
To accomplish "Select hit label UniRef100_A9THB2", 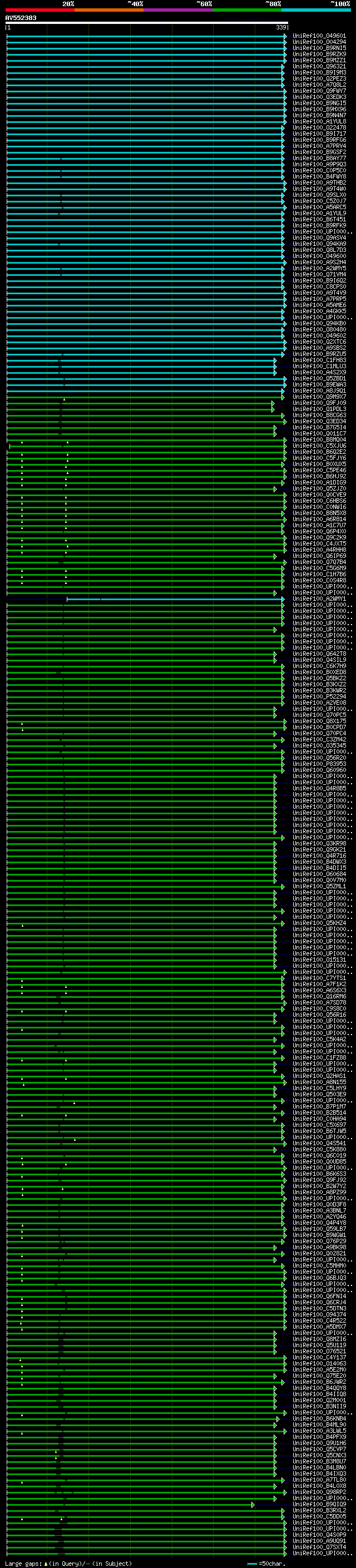I will coord(319,182).
